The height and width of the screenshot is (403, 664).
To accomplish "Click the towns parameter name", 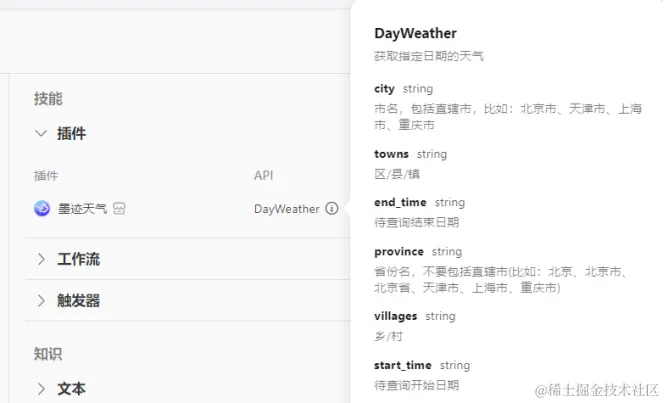I will point(391,154).
